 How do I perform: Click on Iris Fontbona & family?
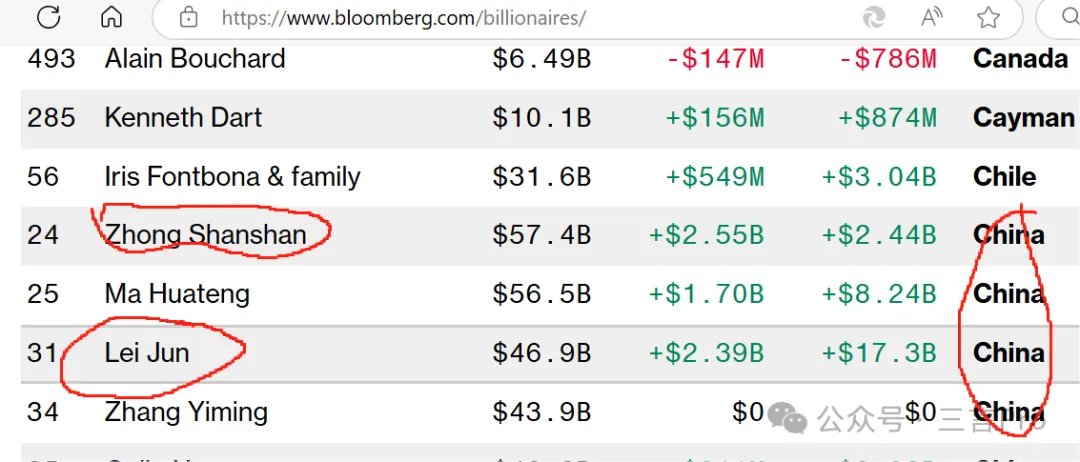tap(232, 177)
